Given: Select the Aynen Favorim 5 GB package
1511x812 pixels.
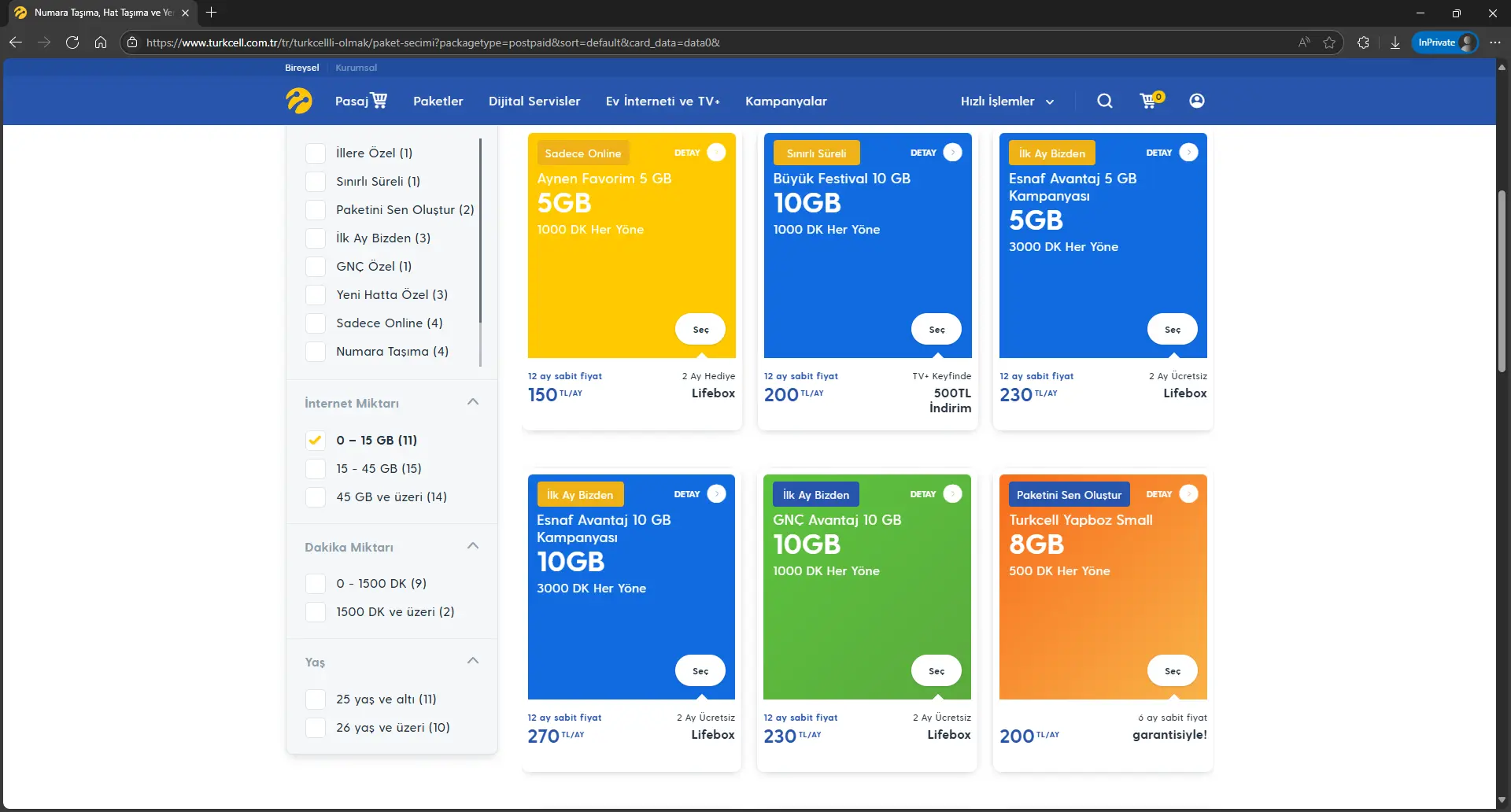Looking at the screenshot, I should tap(700, 330).
